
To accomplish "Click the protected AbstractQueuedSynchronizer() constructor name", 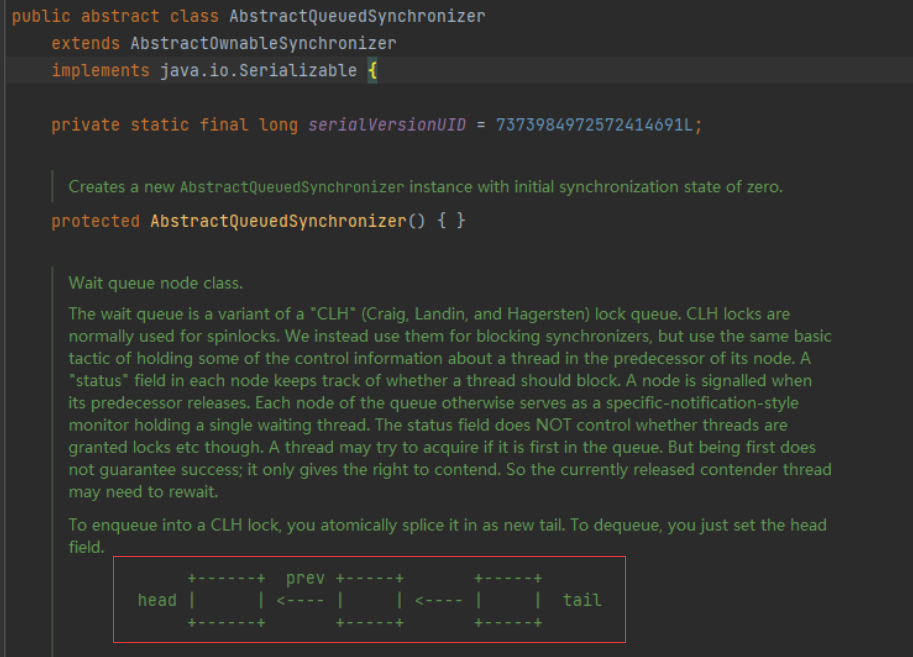I will coord(278,221).
